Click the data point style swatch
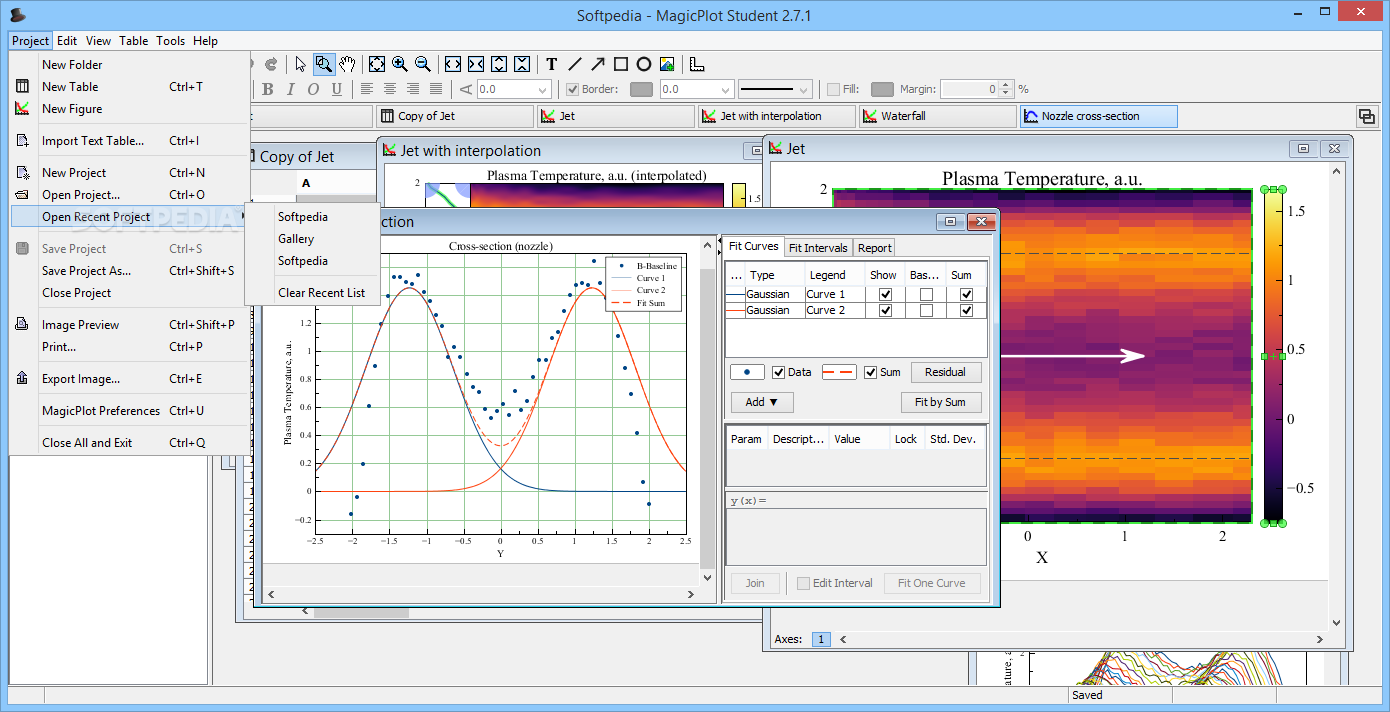 (x=747, y=372)
